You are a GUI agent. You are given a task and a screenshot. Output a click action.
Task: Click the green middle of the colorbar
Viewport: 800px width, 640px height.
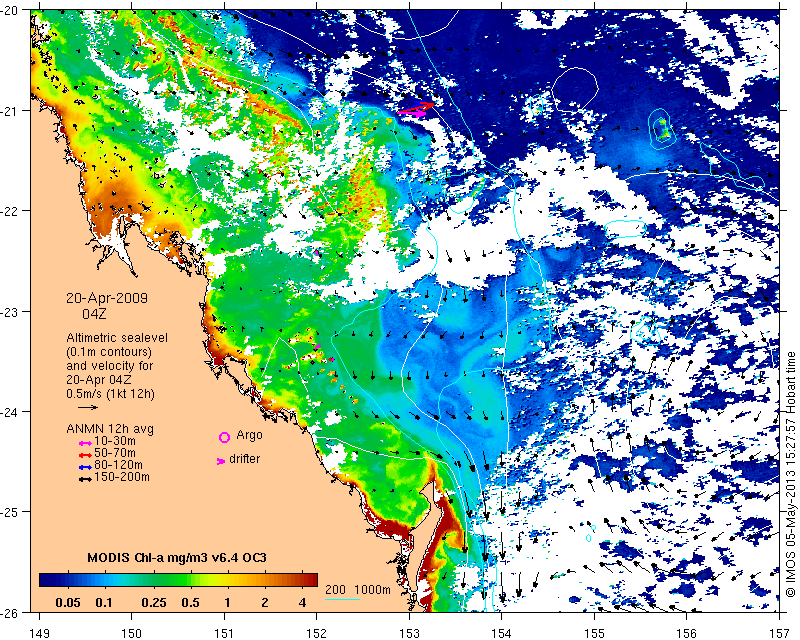click(x=179, y=580)
